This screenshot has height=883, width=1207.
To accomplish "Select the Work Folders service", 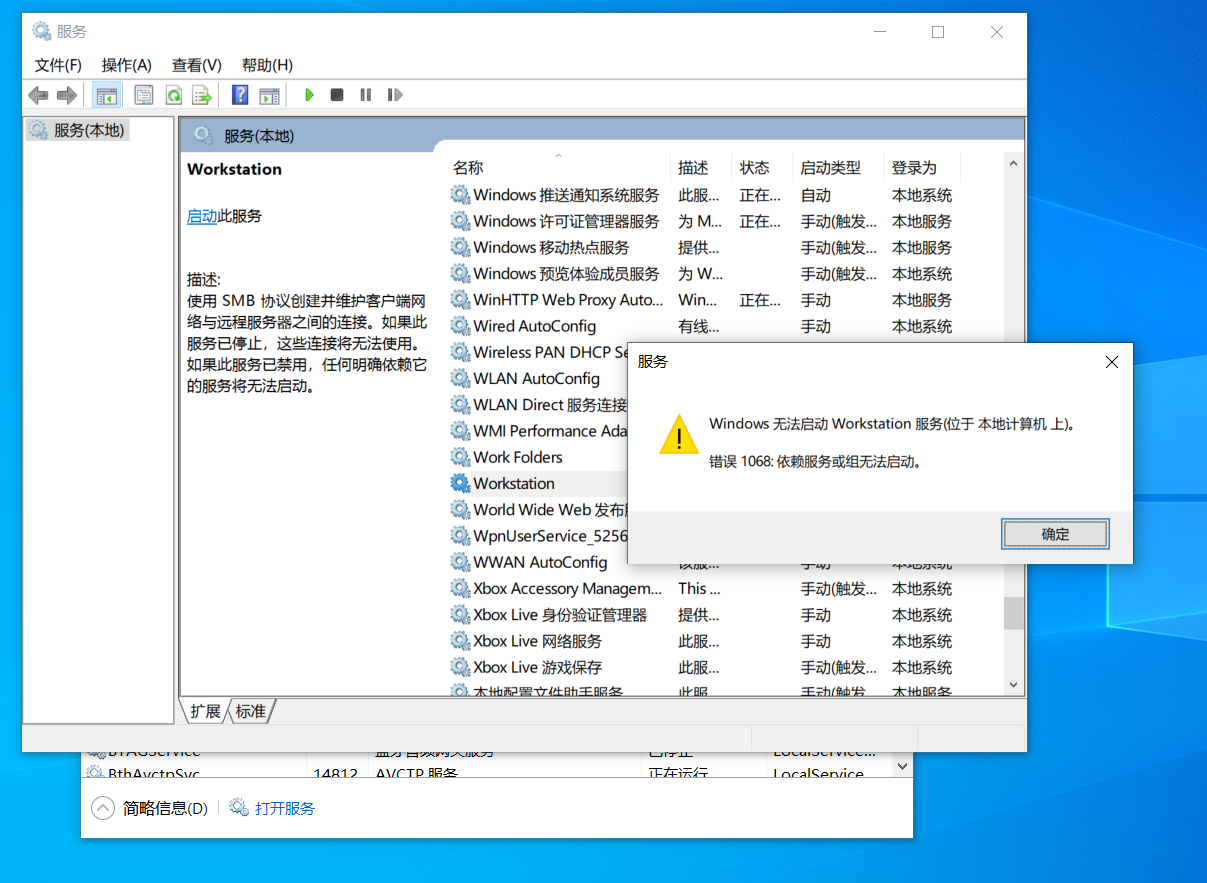I will pyautogui.click(x=538, y=457).
